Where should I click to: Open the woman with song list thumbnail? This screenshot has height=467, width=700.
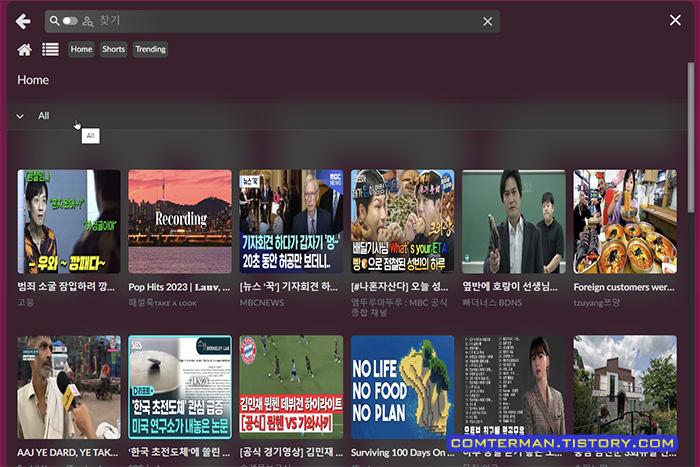(x=513, y=387)
